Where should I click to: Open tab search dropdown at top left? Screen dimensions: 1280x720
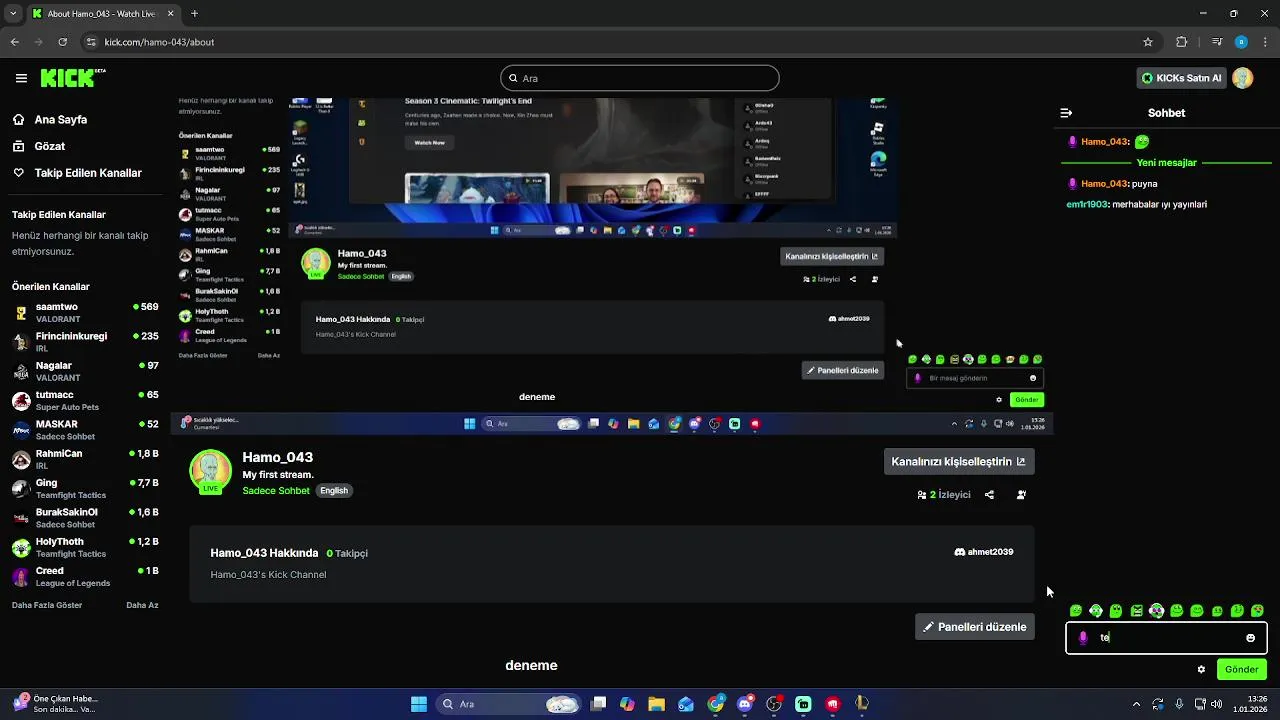coord(13,14)
